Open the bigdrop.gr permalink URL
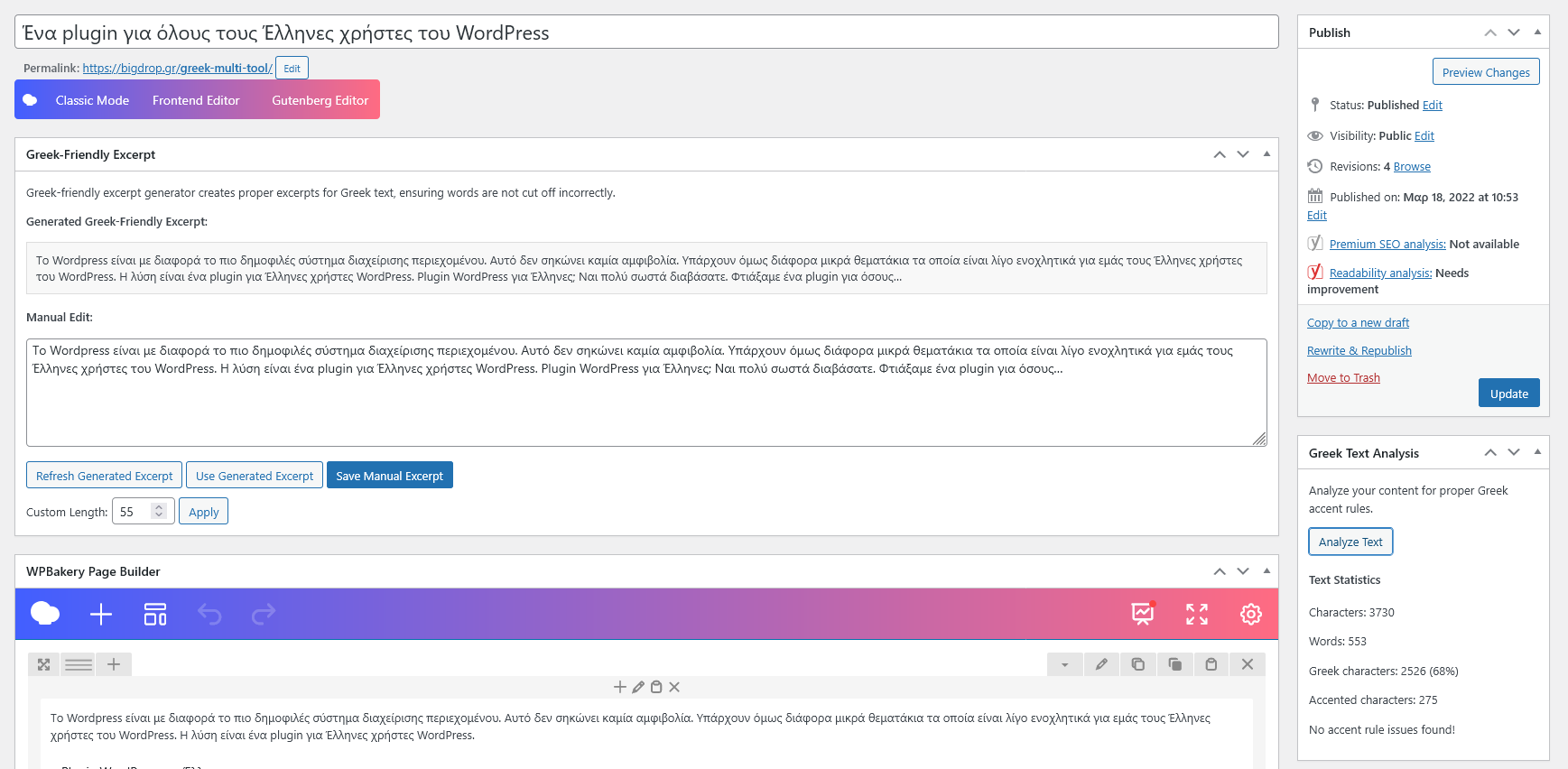The image size is (1568, 769). coord(177,68)
